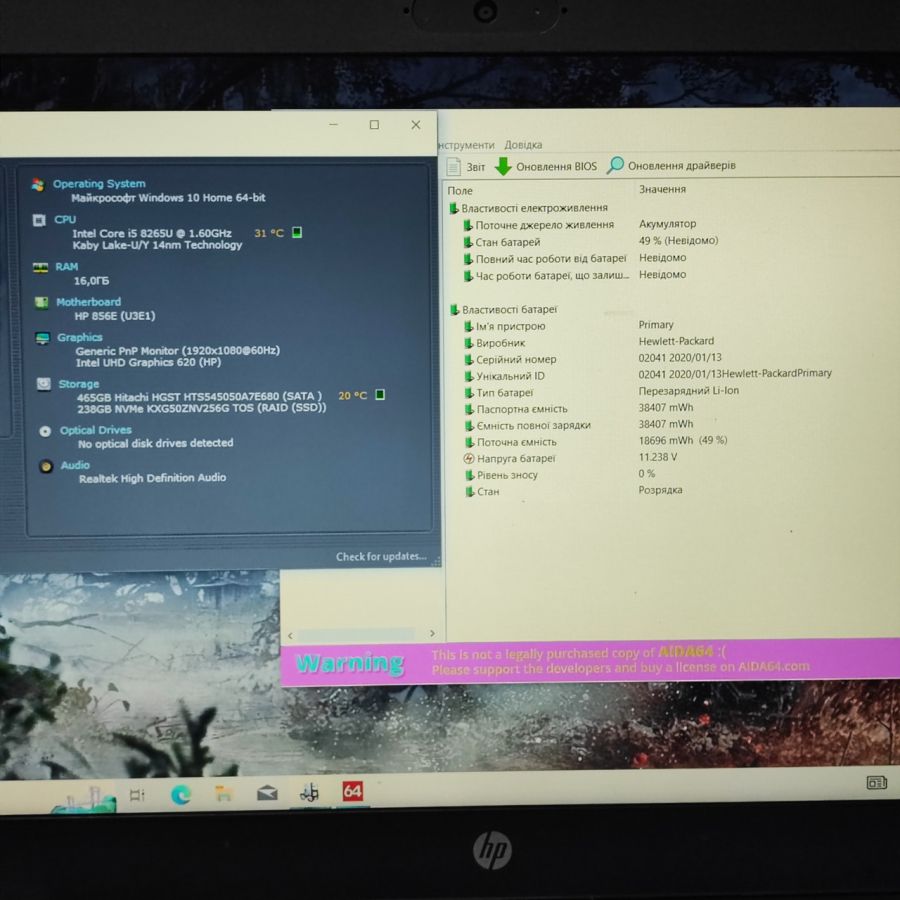Viewport: 900px width, 900px height.
Task: Switch to AIDA64 via its taskbar icon
Action: point(352,792)
